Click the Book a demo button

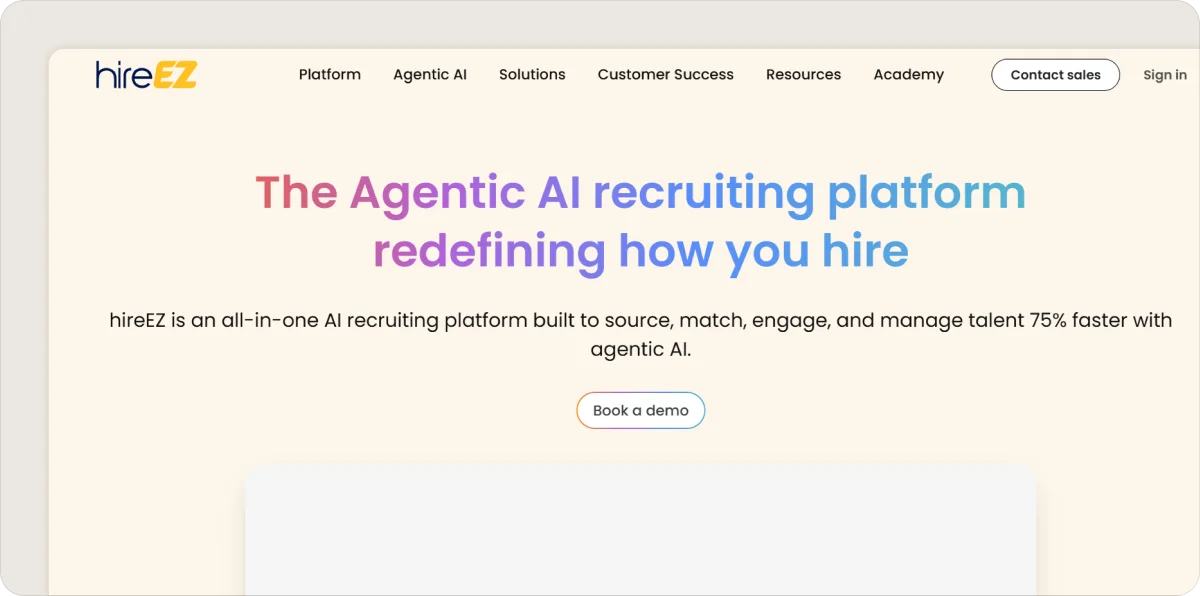(x=640, y=410)
